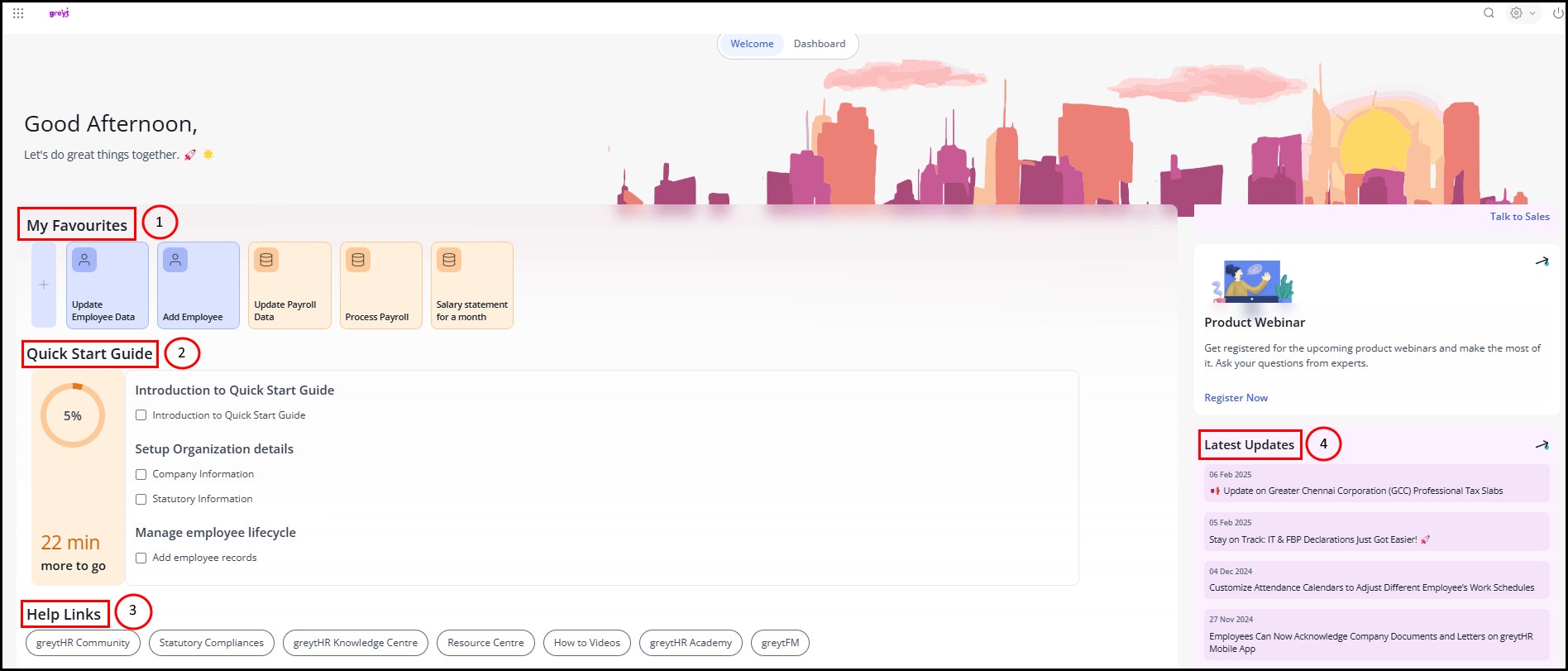Click the Talk to Sales link
This screenshot has width=1568, height=671.
click(1519, 217)
